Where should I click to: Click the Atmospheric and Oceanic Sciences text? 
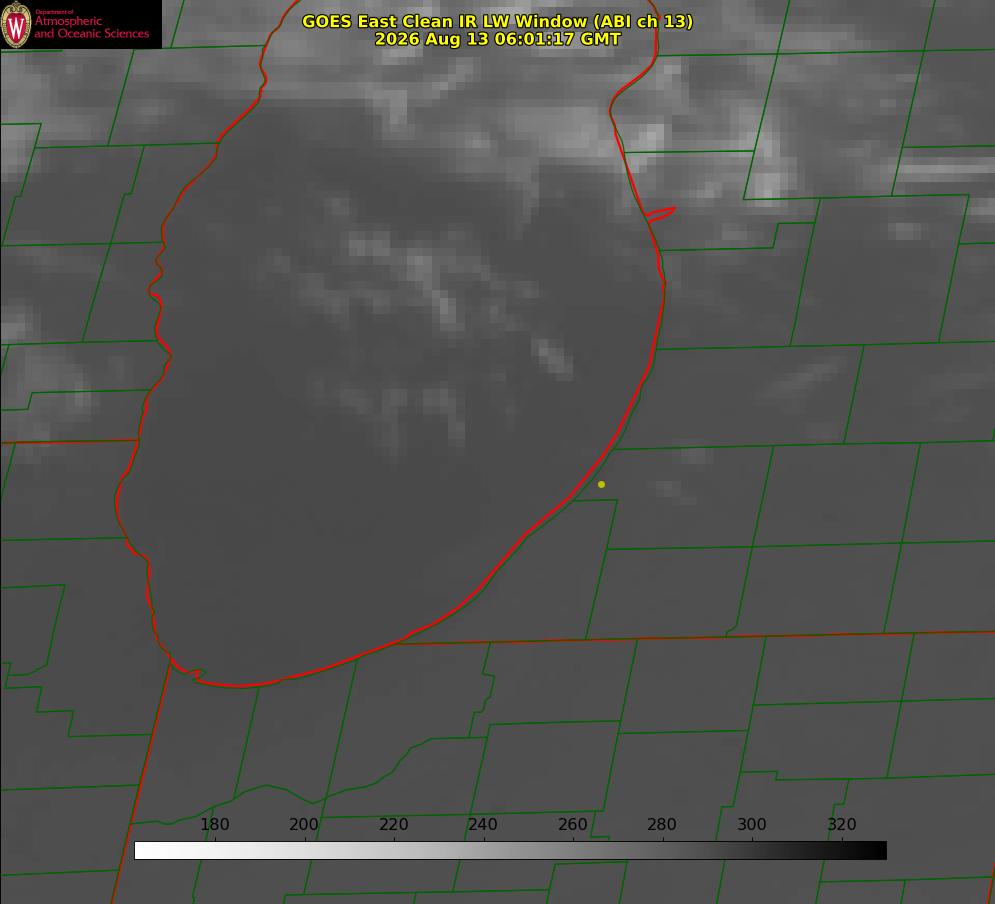tap(91, 27)
